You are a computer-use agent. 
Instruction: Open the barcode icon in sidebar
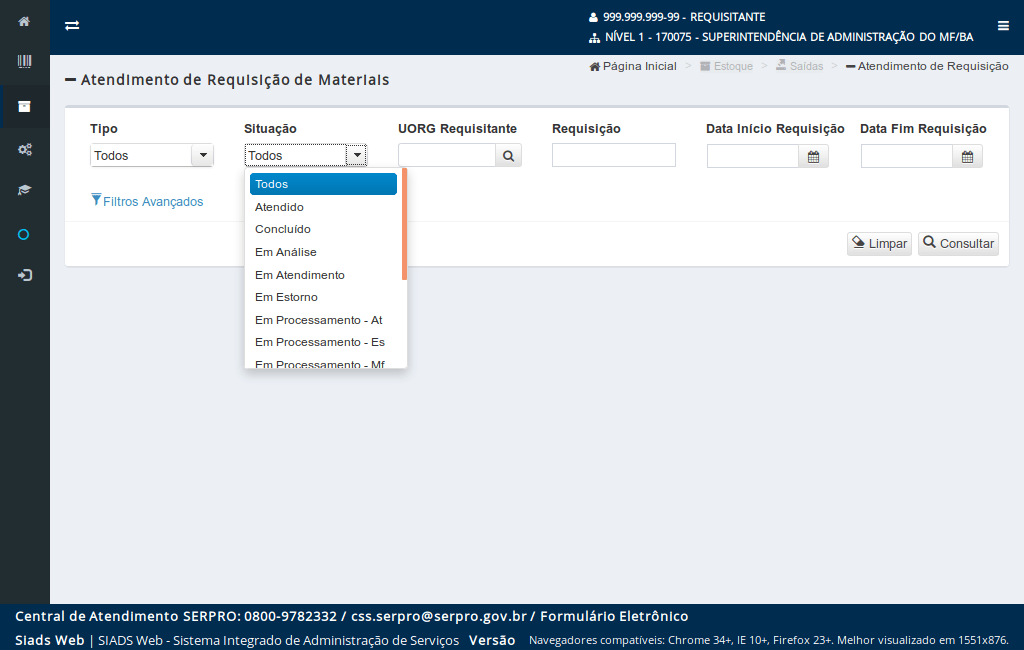24,61
